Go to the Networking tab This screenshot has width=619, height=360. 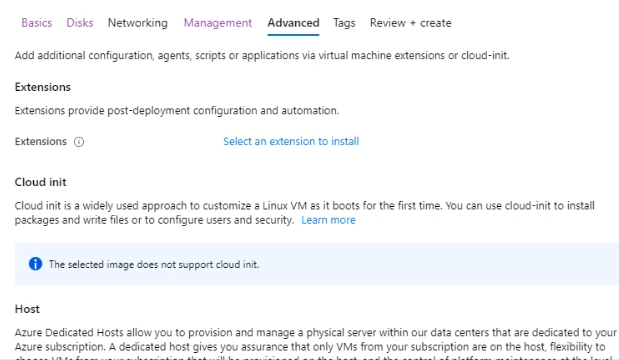pyautogui.click(x=138, y=23)
